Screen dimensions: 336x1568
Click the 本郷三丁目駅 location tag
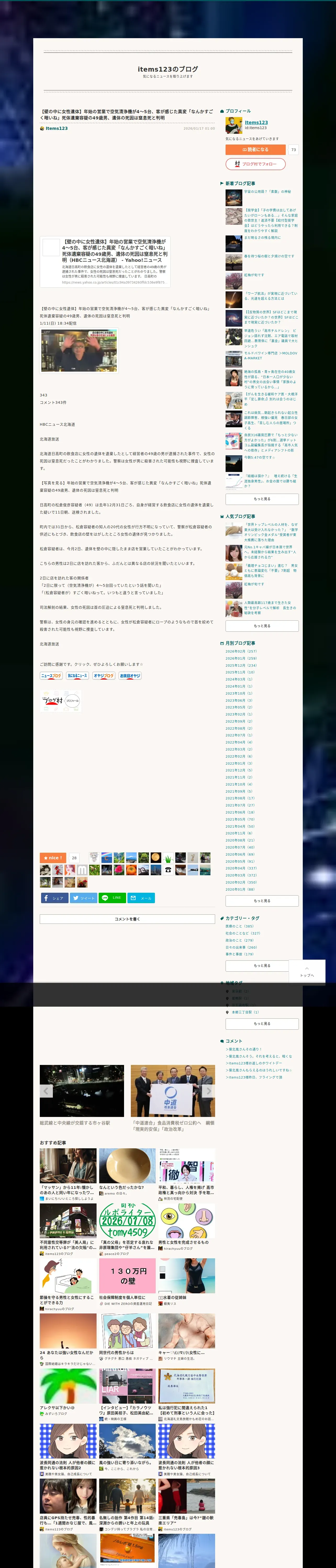tap(245, 1012)
